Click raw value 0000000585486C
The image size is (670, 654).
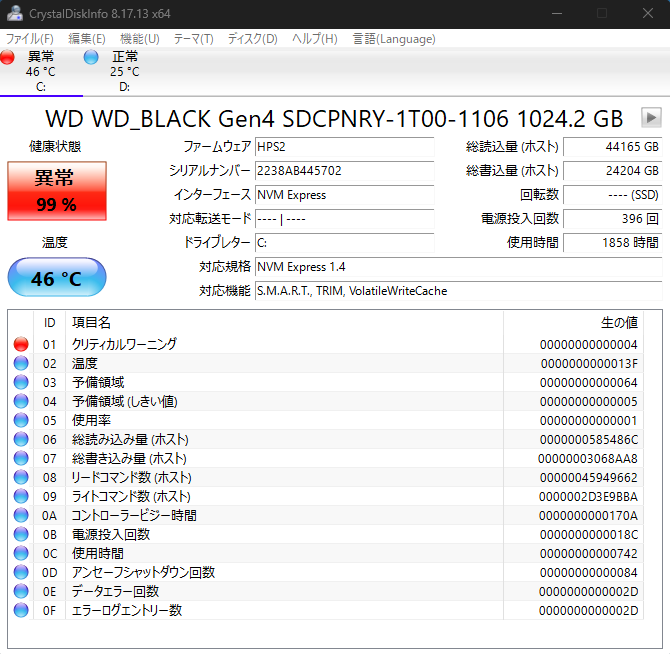tap(589, 440)
